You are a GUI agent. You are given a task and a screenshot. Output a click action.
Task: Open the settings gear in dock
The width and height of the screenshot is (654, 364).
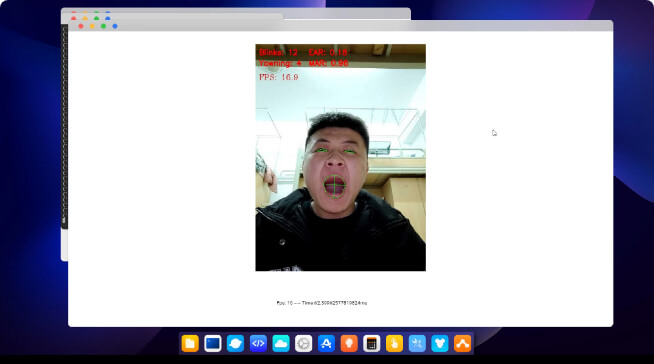coord(303,344)
